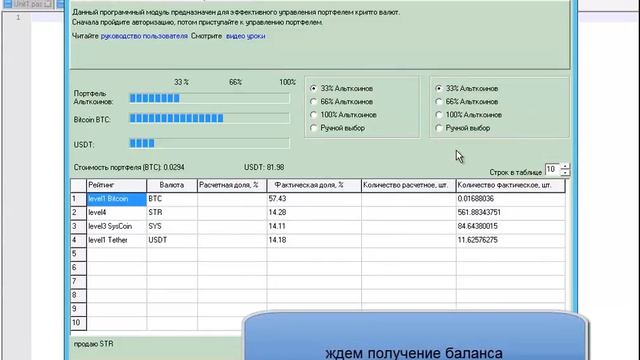Select the level1 Bitcoin rating cell

pos(116,199)
